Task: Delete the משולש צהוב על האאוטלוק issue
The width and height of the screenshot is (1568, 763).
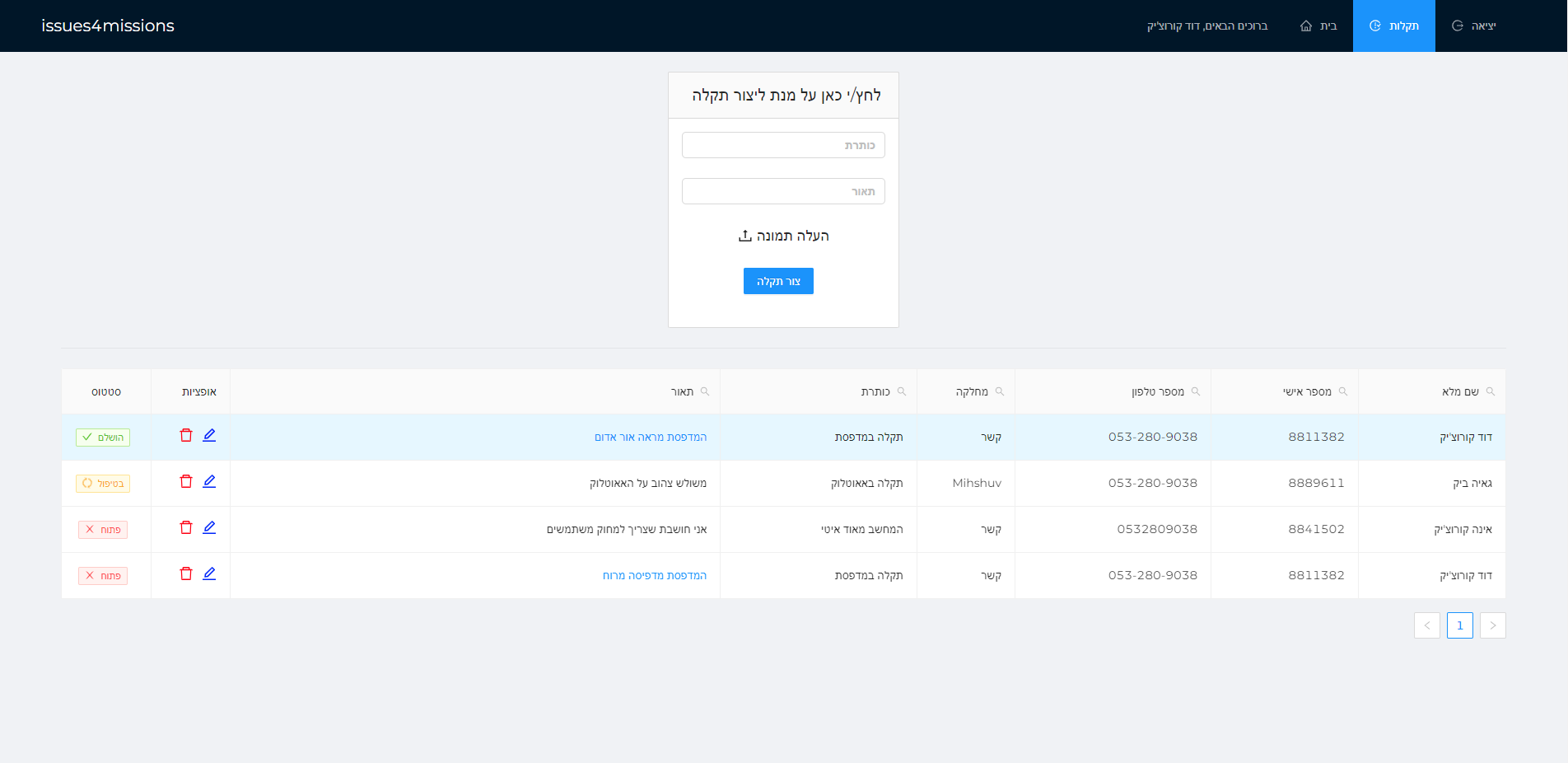Action: [x=186, y=481]
